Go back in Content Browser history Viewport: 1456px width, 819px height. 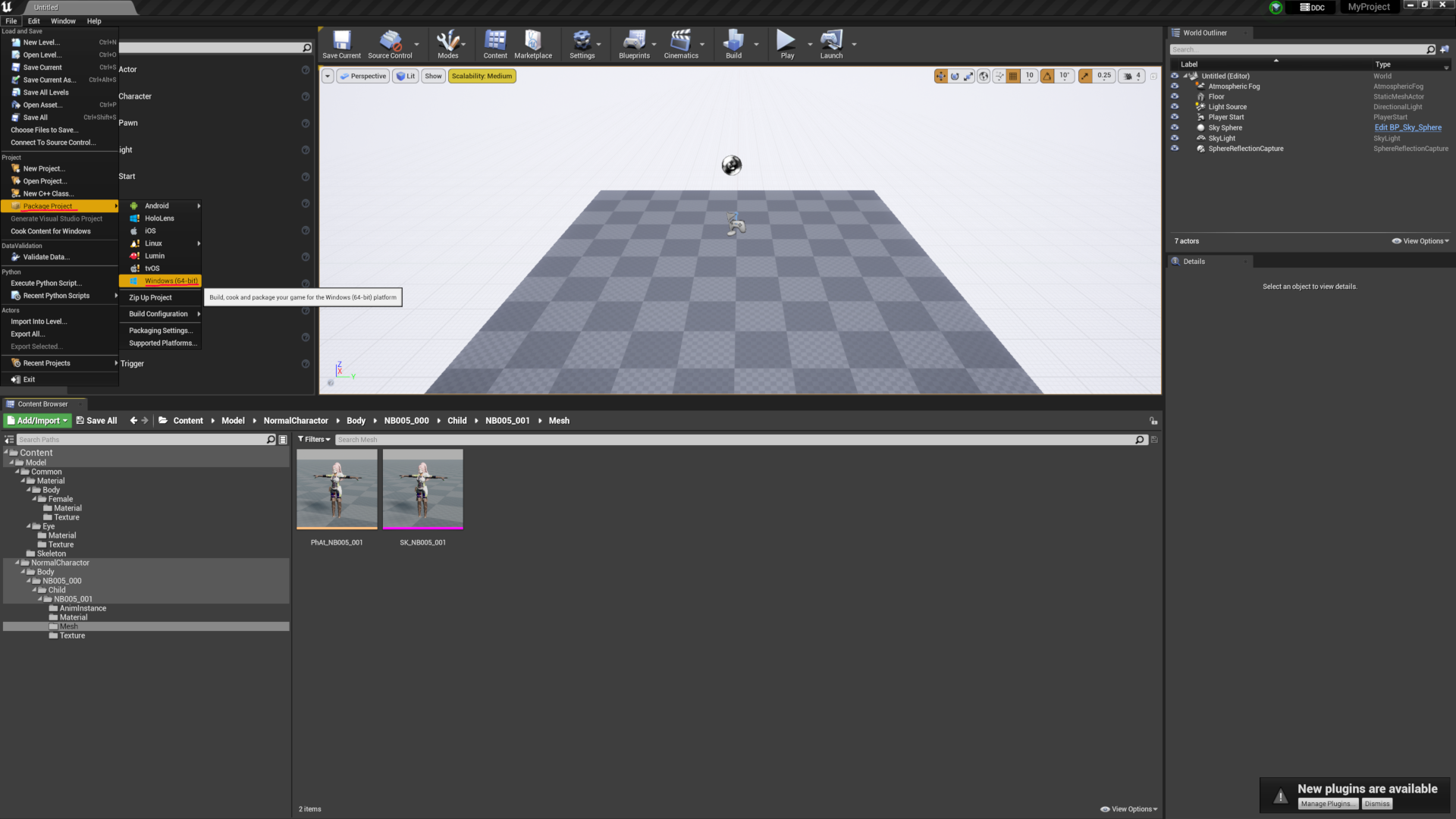click(x=133, y=421)
